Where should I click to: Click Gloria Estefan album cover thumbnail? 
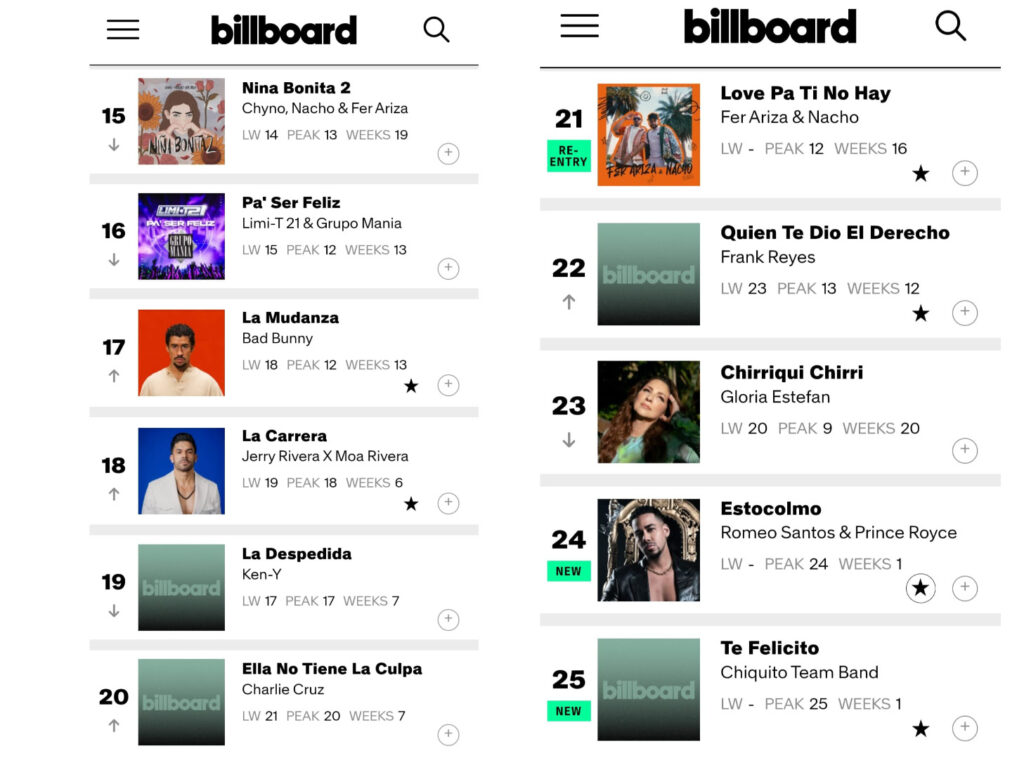pos(648,412)
